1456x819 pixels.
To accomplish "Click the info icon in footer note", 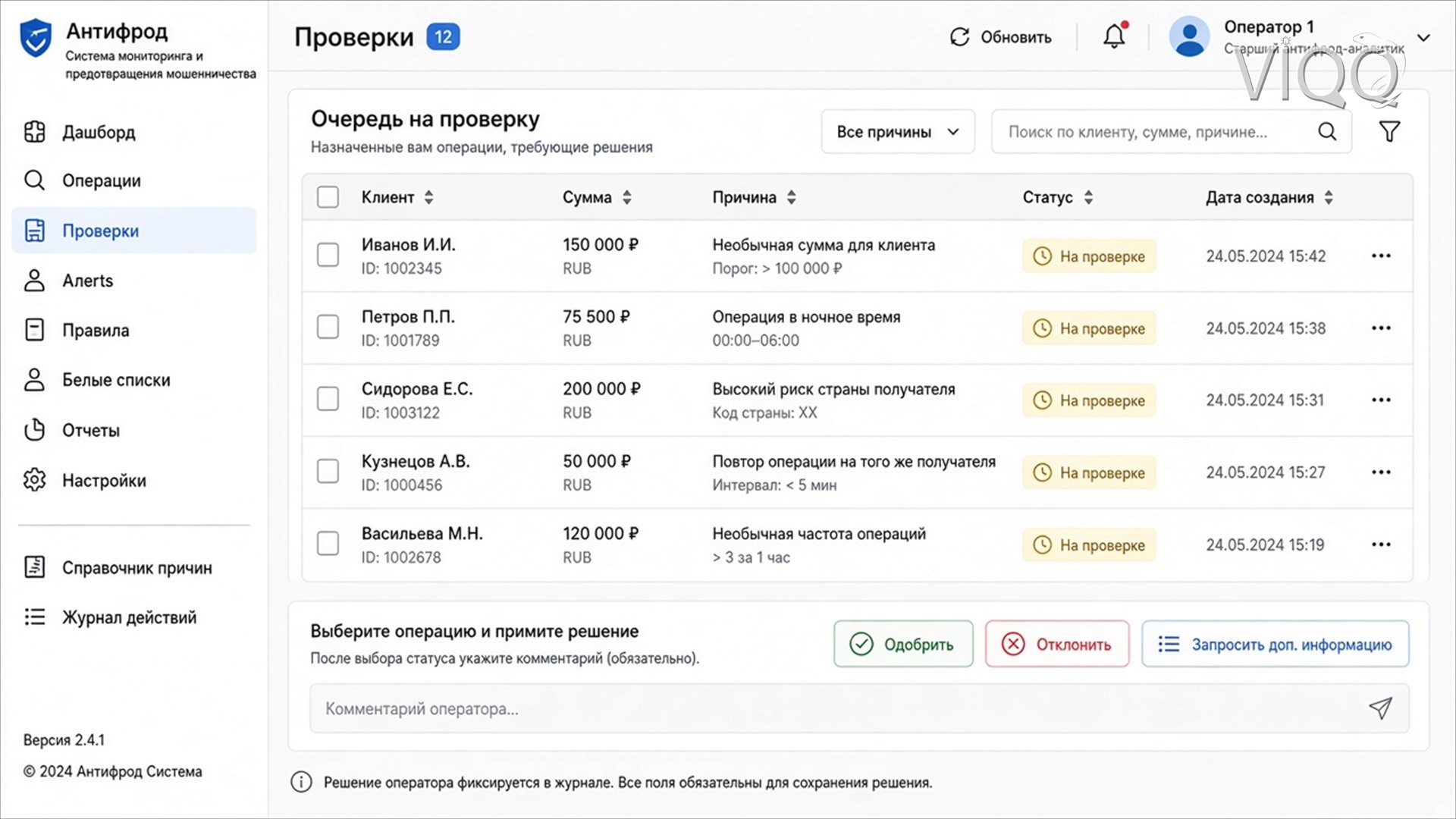I will pyautogui.click(x=301, y=782).
